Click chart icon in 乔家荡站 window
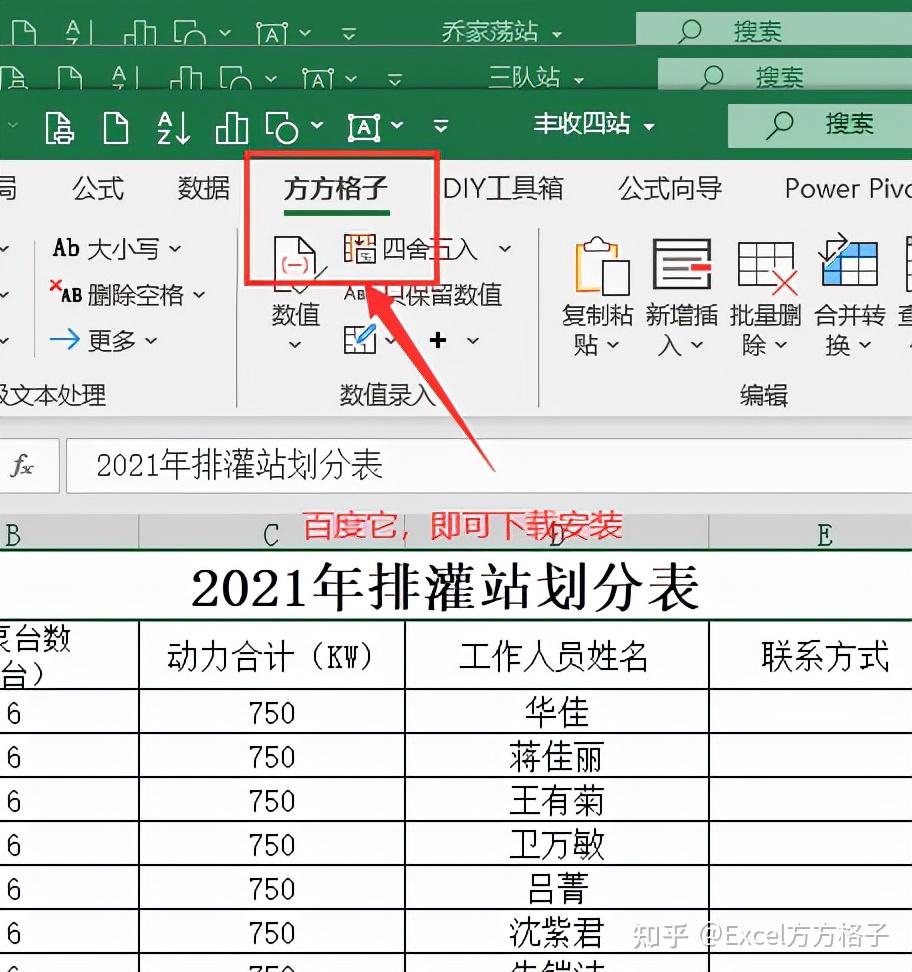Viewport: 912px width, 972px height. tap(139, 32)
